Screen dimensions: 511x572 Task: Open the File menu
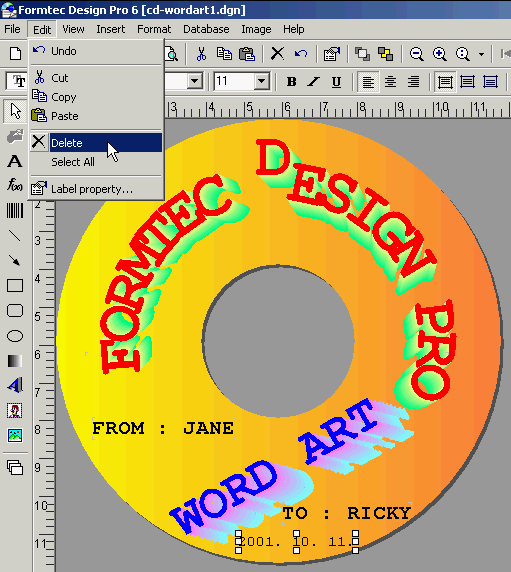click(12, 29)
